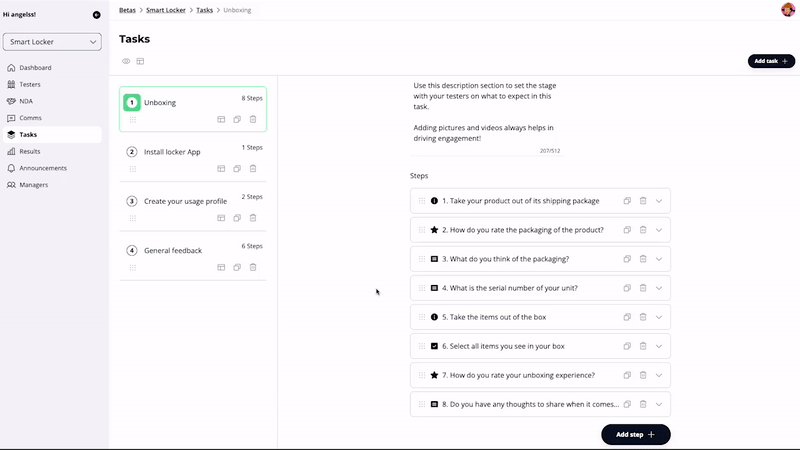Expand step 8 any thoughts to share
The width and height of the screenshot is (800, 450).
coord(659,405)
